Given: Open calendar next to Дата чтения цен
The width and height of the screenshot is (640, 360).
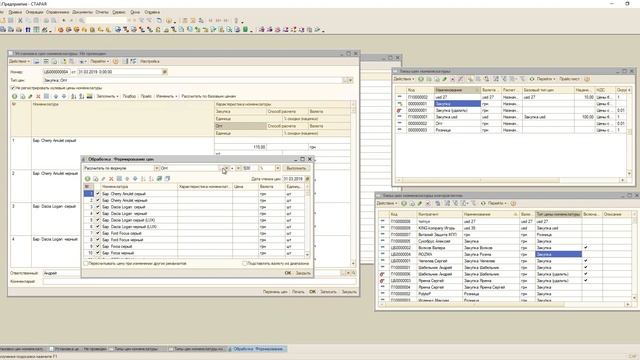Looking at the screenshot, I should click(307, 179).
